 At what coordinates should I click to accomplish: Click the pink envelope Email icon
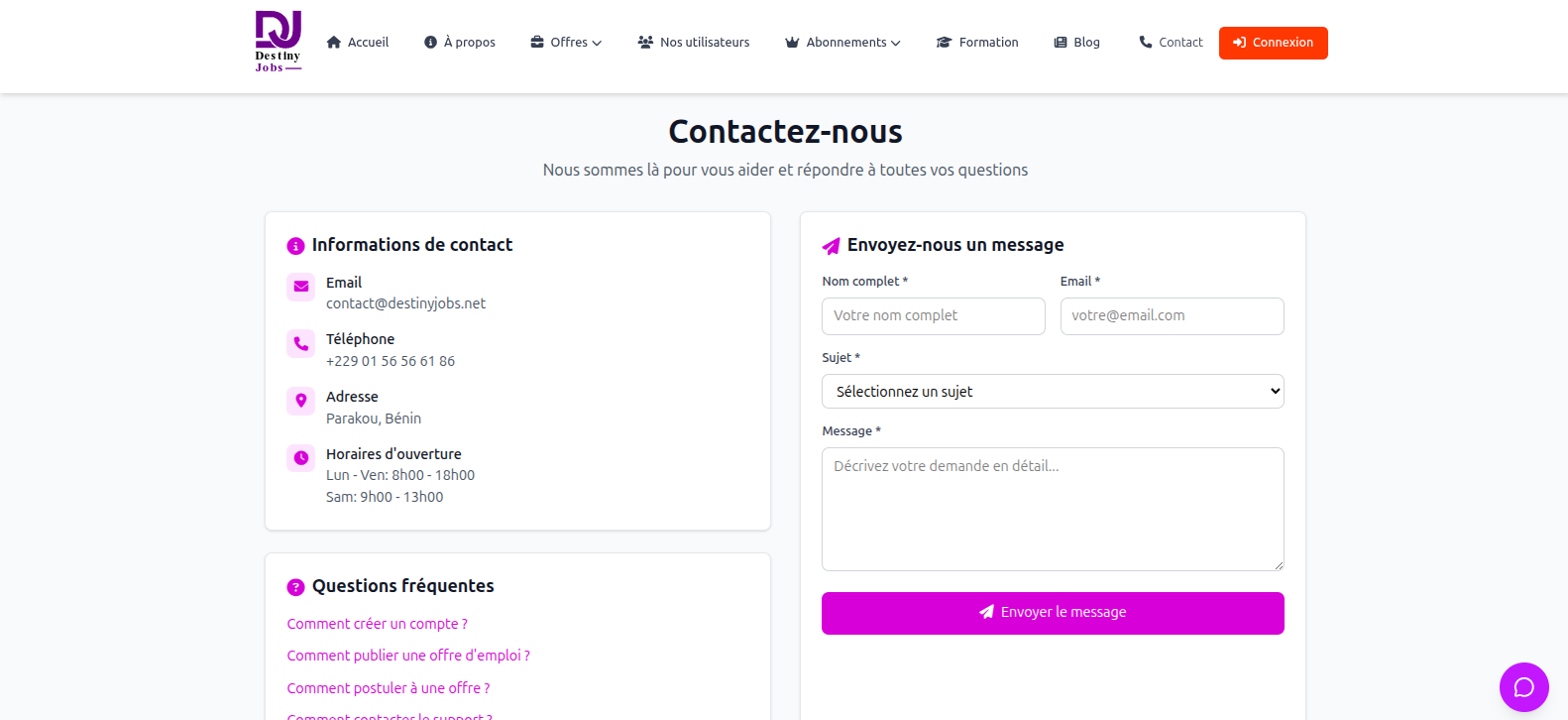[x=301, y=287]
